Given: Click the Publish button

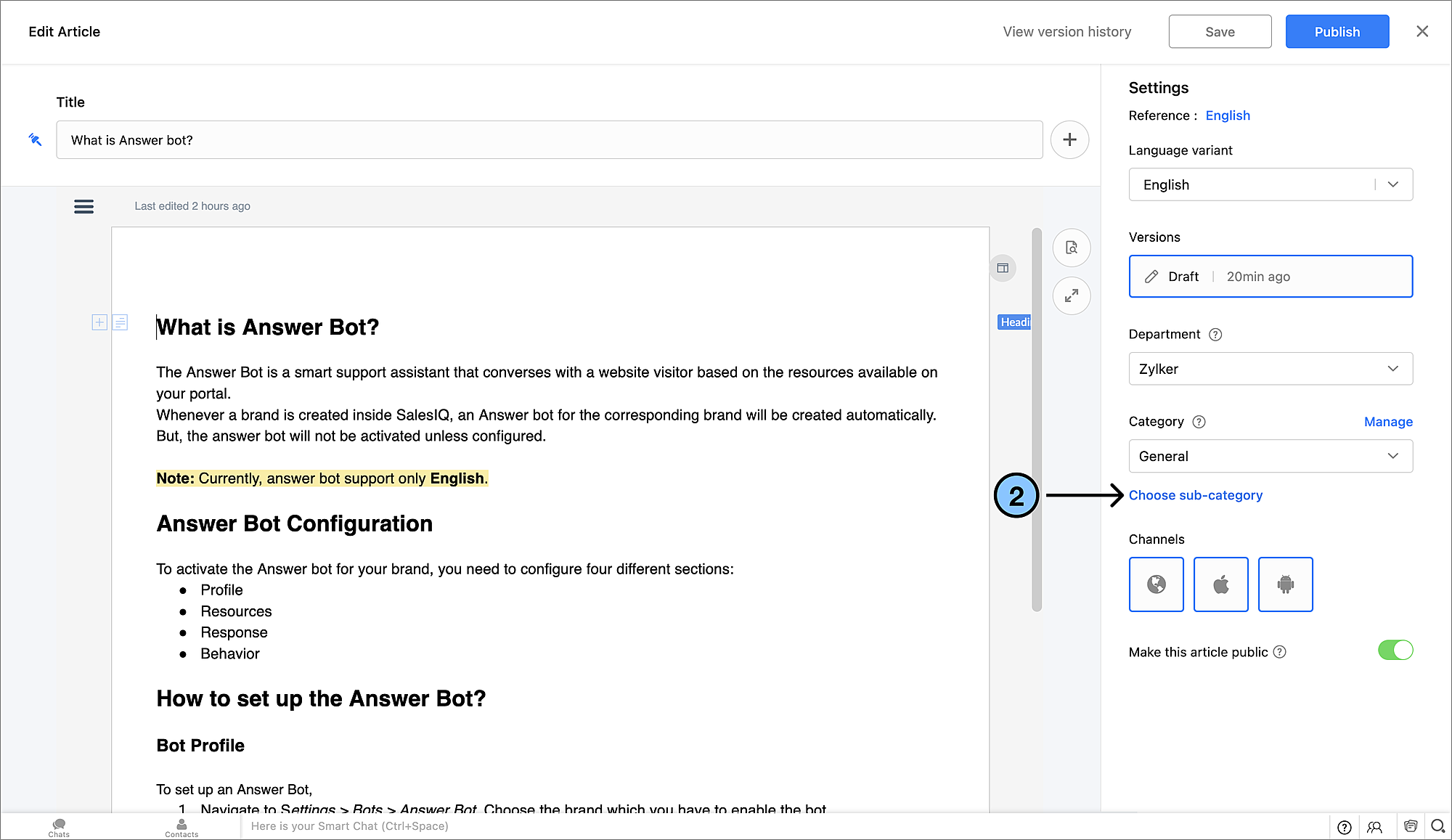Looking at the screenshot, I should coord(1337,31).
